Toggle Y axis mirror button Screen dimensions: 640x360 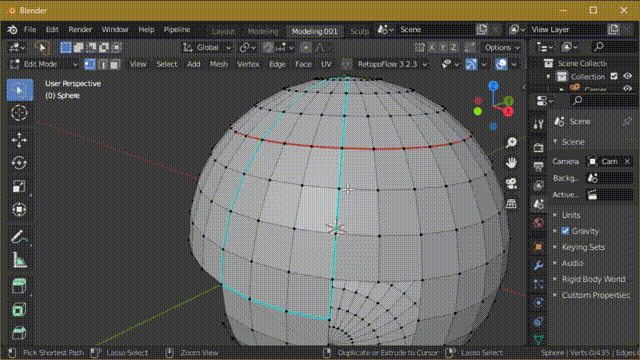(x=442, y=47)
